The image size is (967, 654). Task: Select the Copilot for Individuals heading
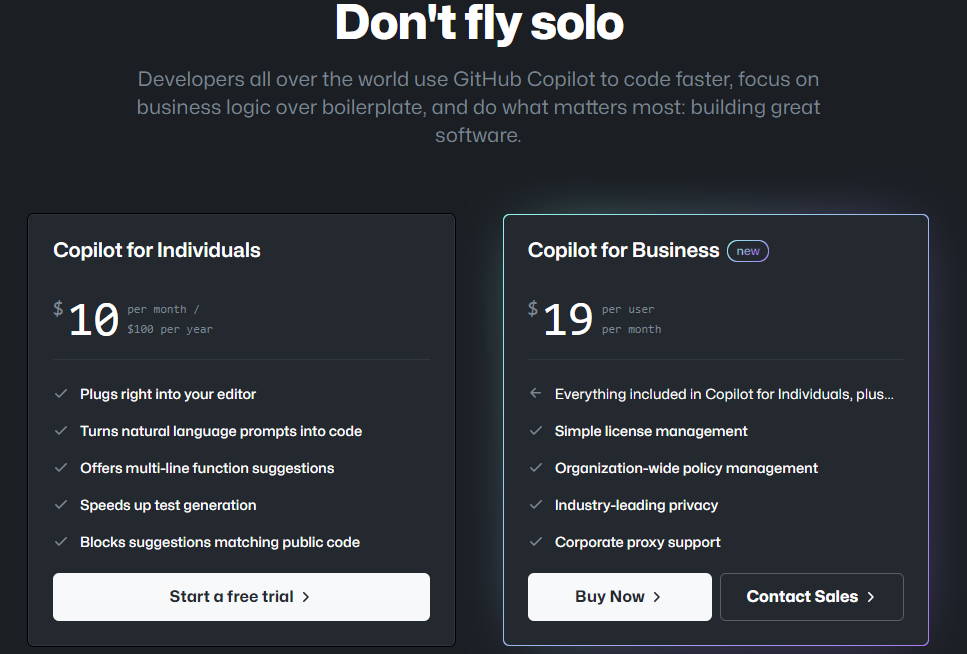(157, 250)
